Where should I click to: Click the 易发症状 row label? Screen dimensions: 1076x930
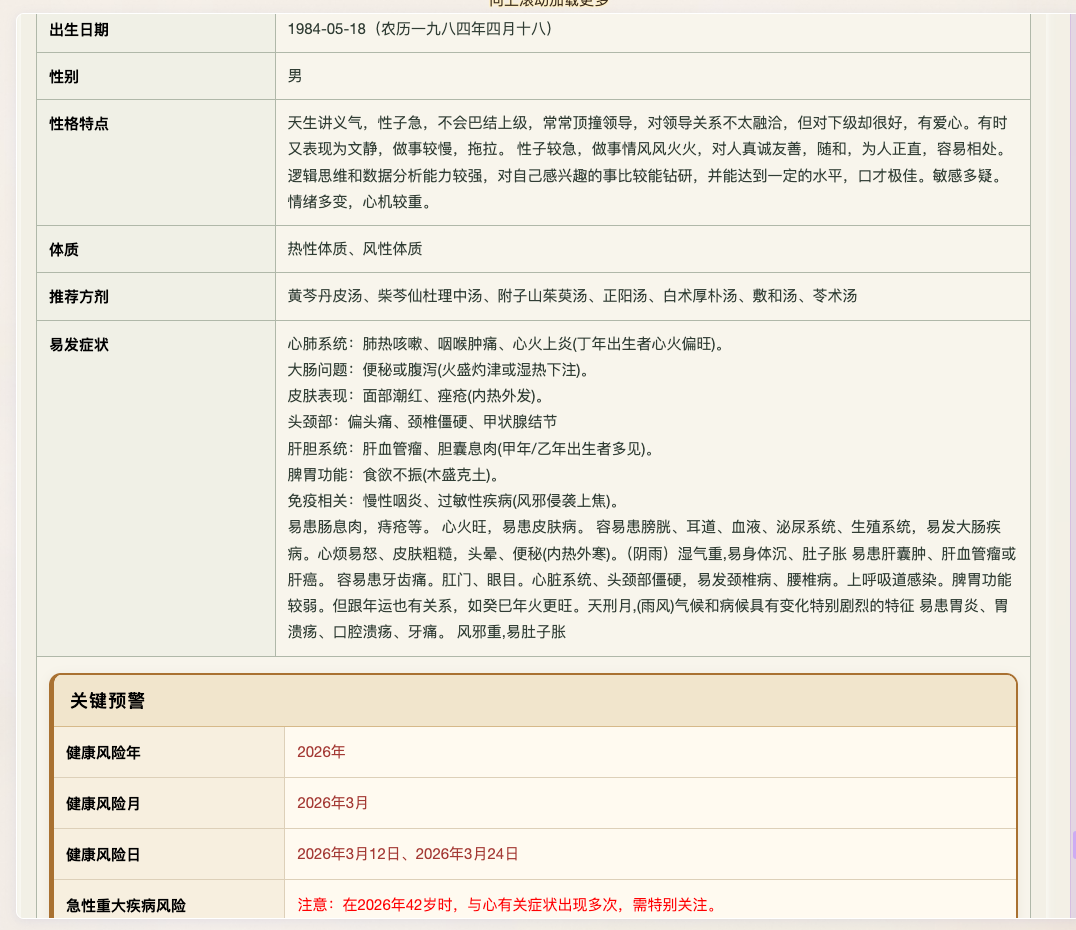(79, 345)
